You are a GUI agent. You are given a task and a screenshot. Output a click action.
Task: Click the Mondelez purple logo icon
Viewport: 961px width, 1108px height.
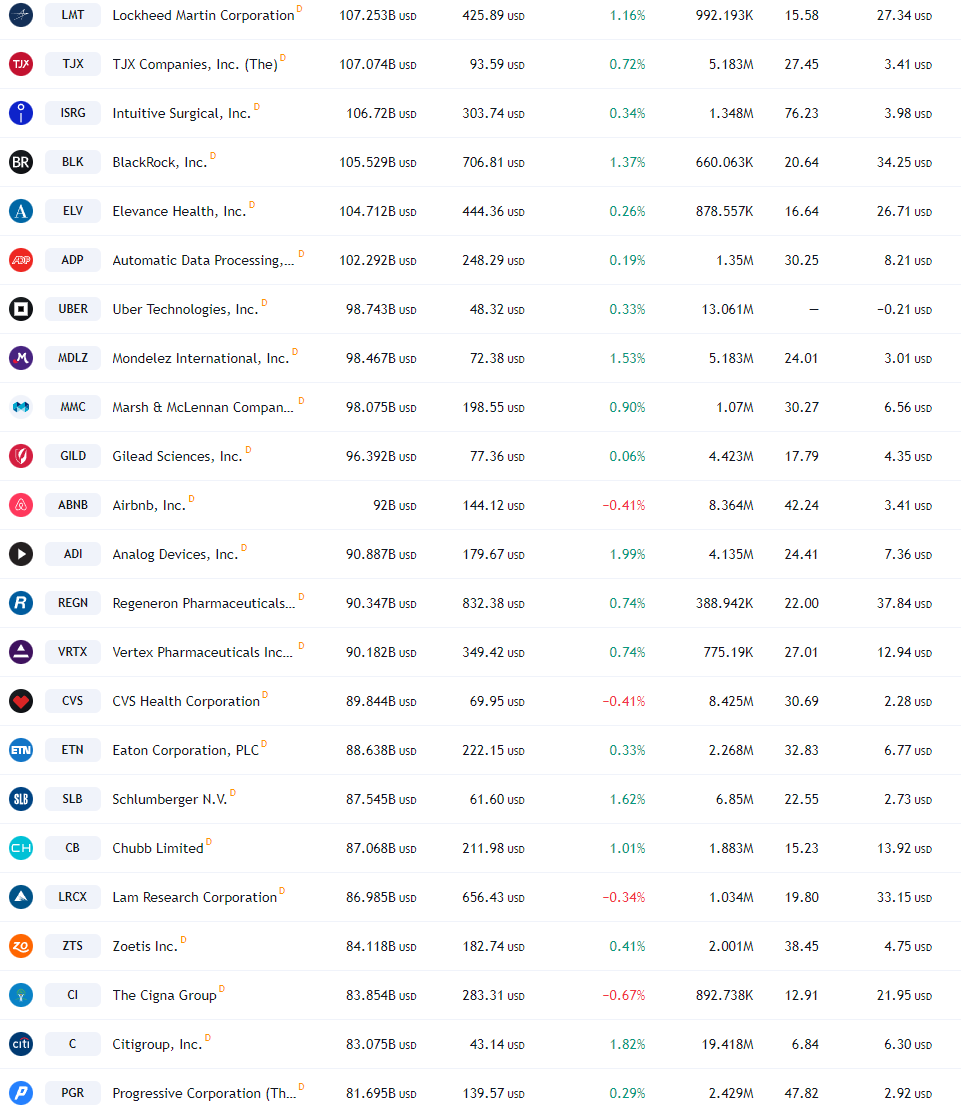tap(21, 358)
